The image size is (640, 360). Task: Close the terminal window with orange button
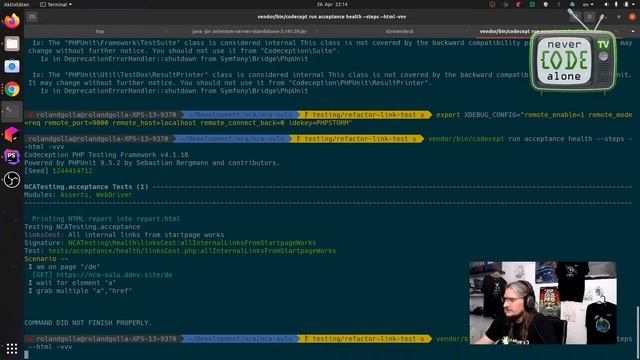tap(632, 17)
